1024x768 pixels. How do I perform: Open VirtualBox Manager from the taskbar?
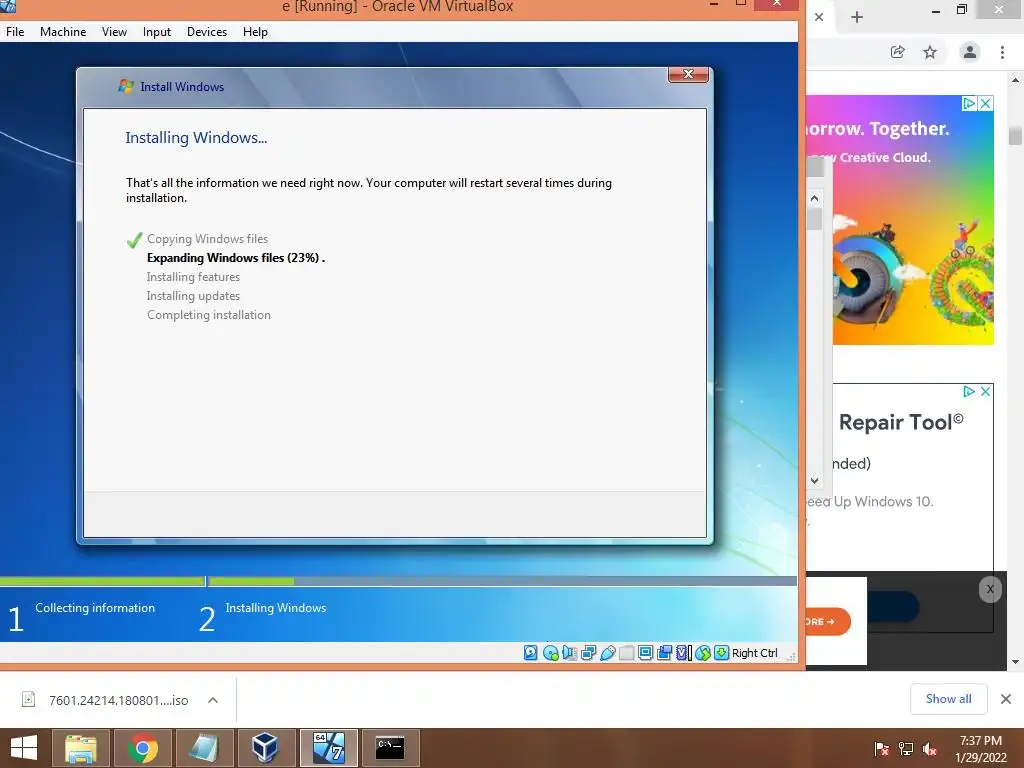coord(265,748)
